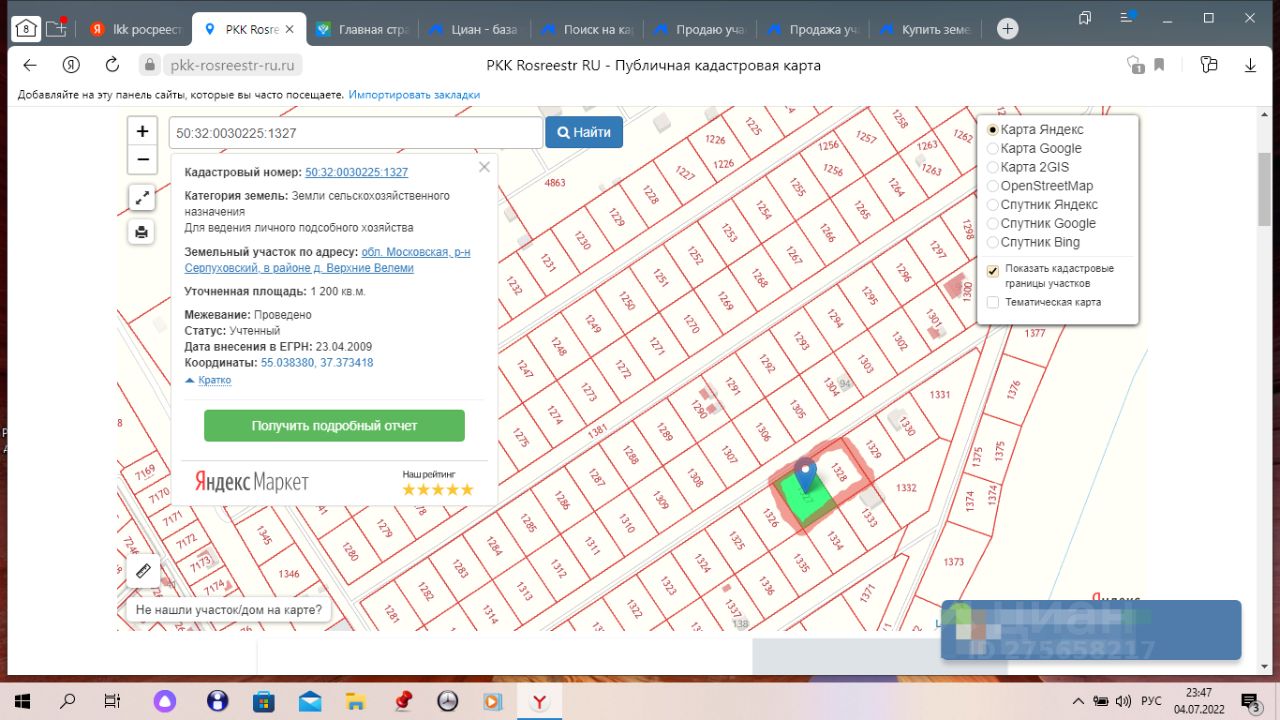Toggle Показать кадастровые границы участков checkbox
The image size is (1280, 720).
(x=993, y=270)
